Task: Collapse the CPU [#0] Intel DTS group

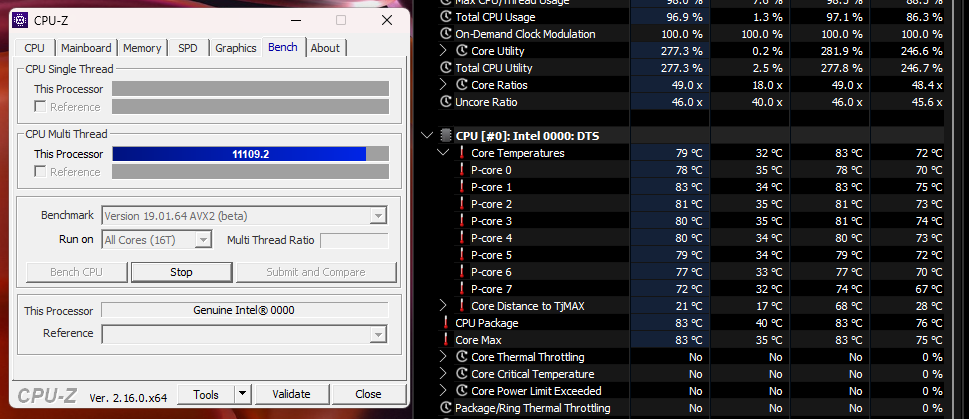Action: (427, 135)
